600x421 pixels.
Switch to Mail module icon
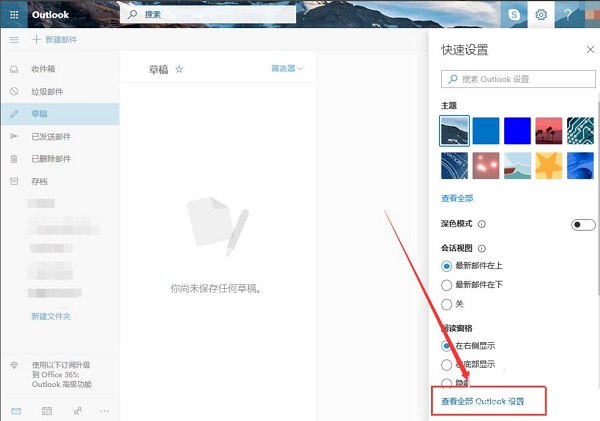[x=16, y=411]
